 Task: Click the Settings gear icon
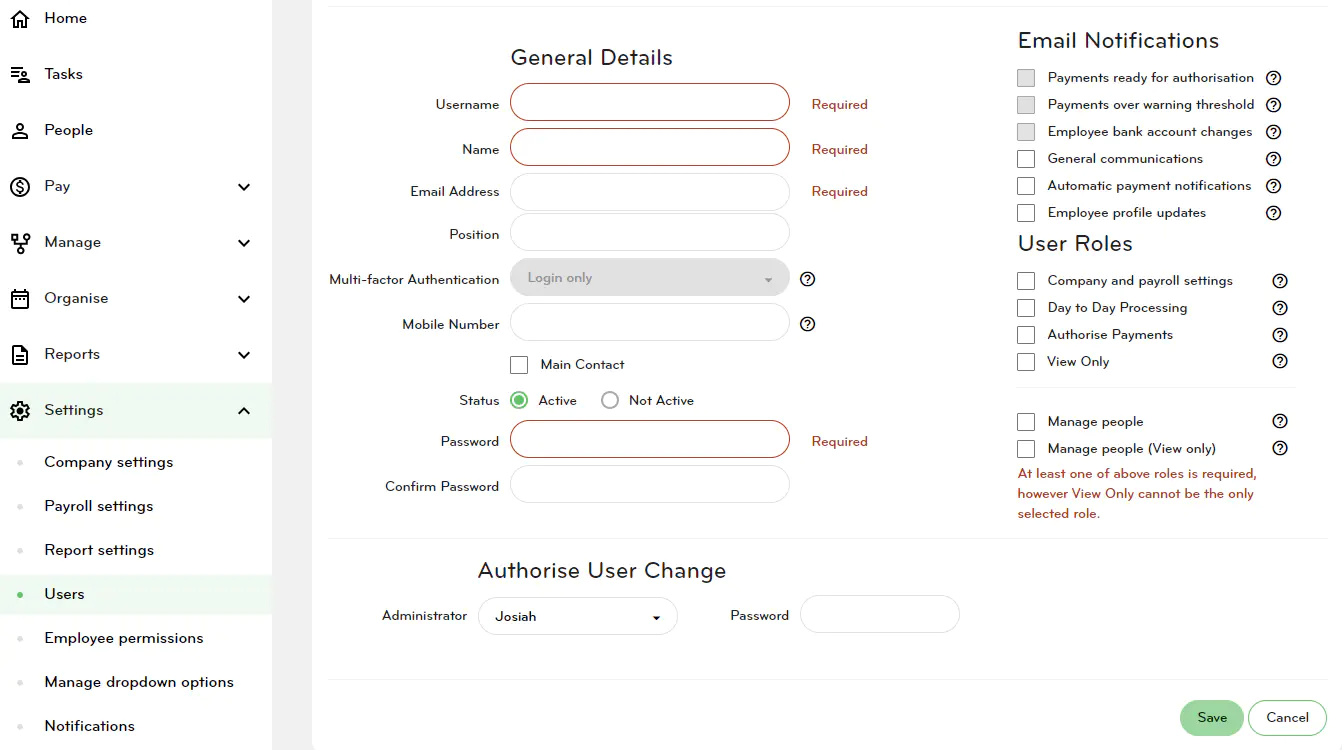pos(20,410)
